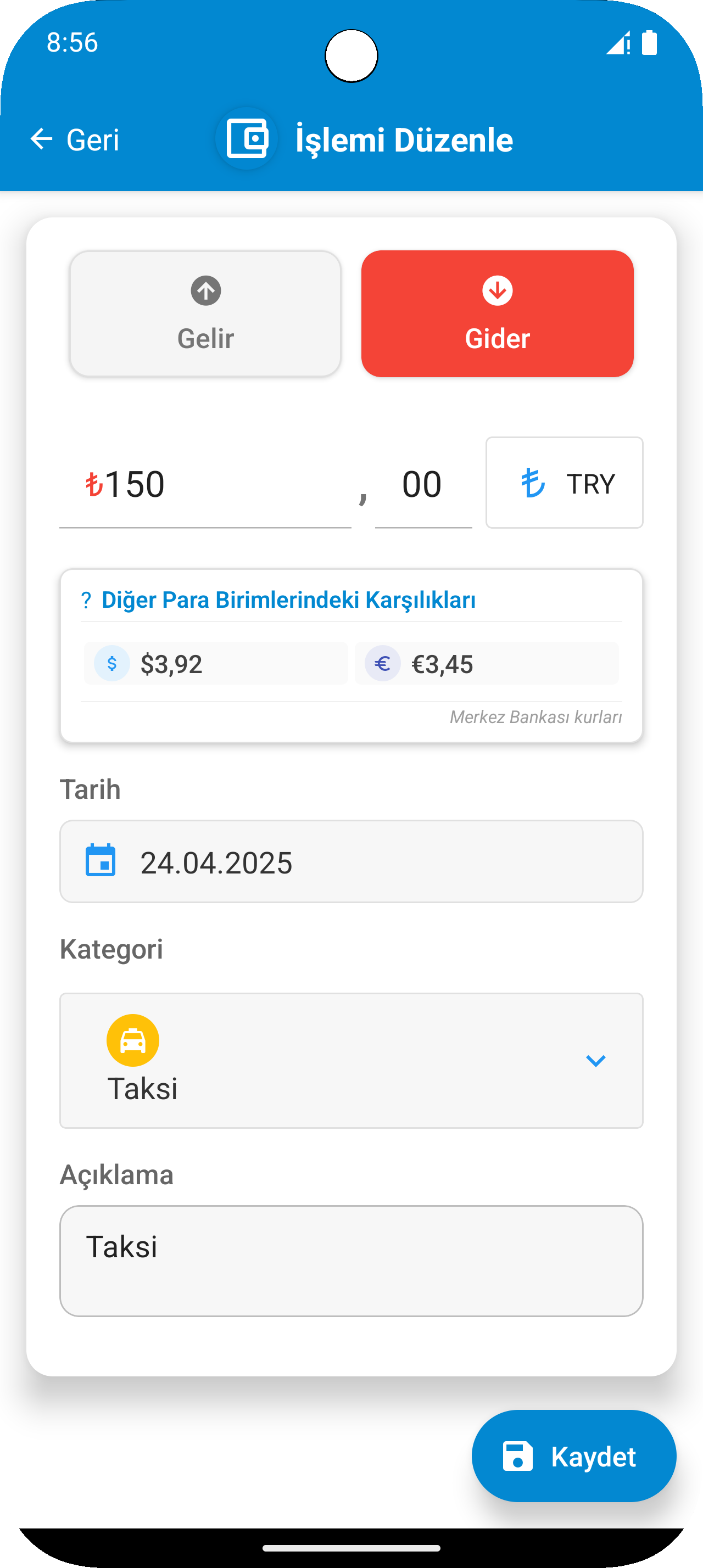Tap the euro sign icon
Image resolution: width=703 pixels, height=1568 pixels.
[382, 663]
